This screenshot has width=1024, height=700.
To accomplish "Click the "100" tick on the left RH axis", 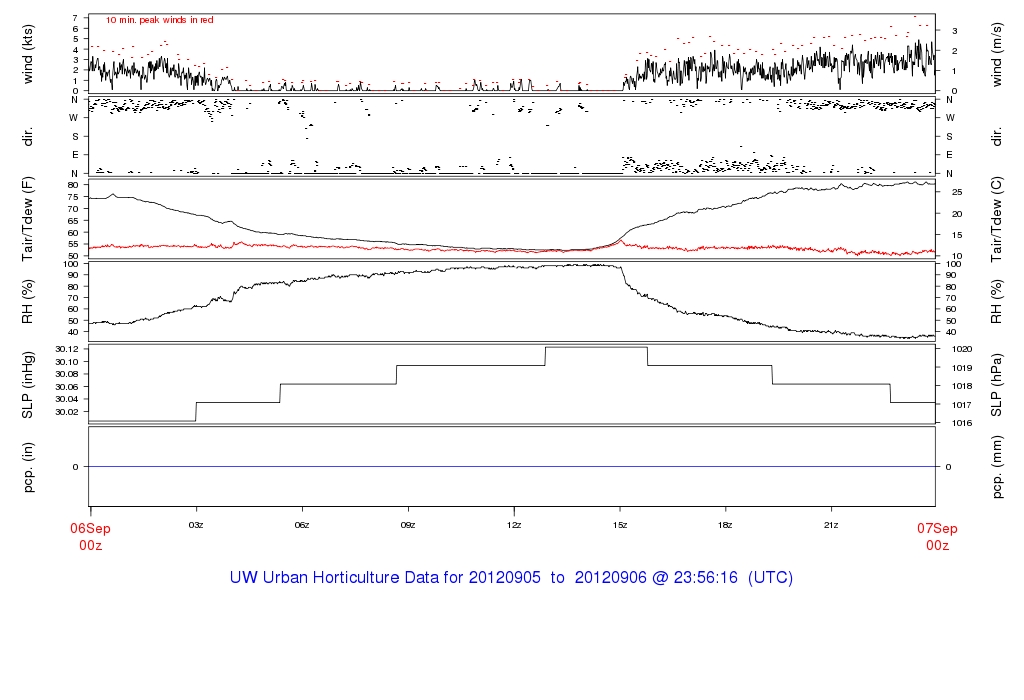I will (71, 264).
